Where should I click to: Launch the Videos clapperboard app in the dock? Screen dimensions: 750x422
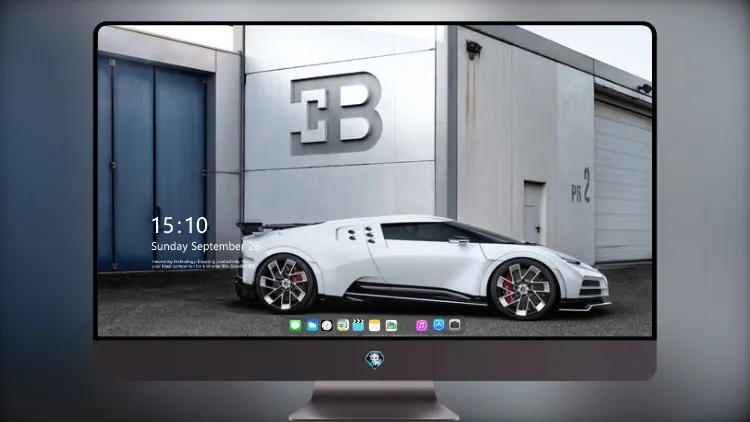[x=358, y=326]
